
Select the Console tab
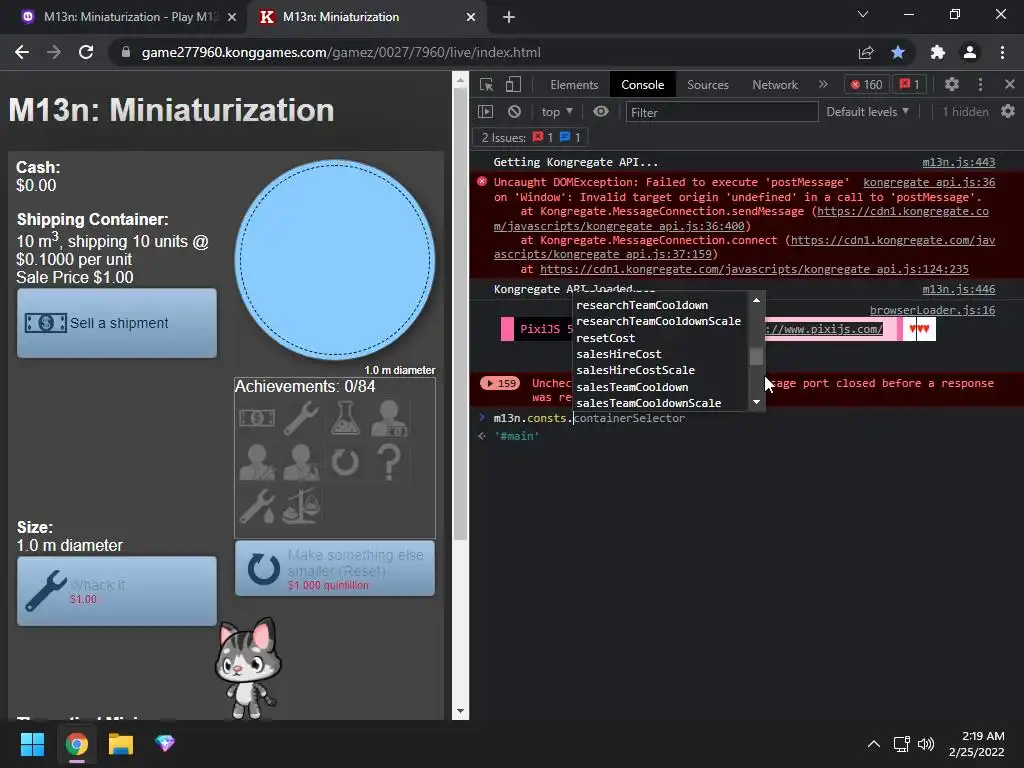(x=643, y=85)
